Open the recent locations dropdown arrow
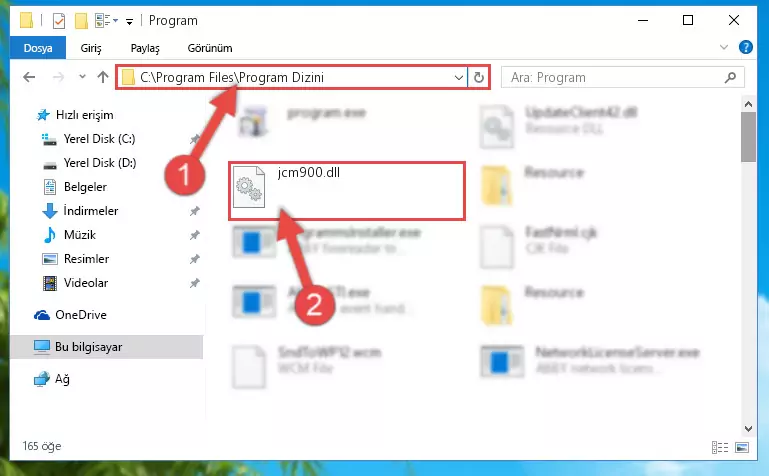The height and width of the screenshot is (476, 769). pos(82,76)
